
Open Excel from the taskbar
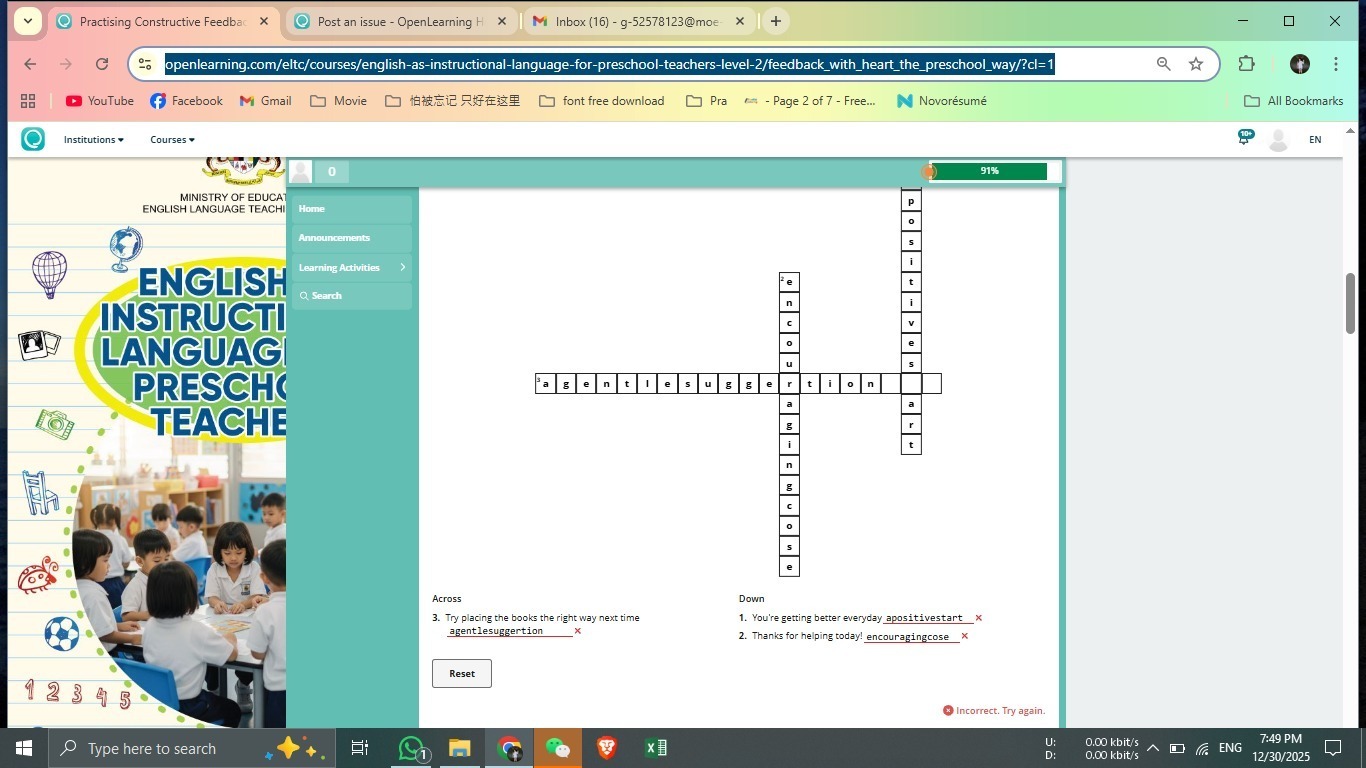pyautogui.click(x=655, y=748)
